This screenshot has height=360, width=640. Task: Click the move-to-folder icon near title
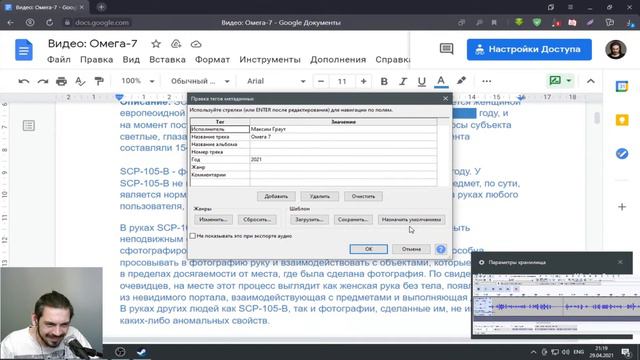[176, 44]
